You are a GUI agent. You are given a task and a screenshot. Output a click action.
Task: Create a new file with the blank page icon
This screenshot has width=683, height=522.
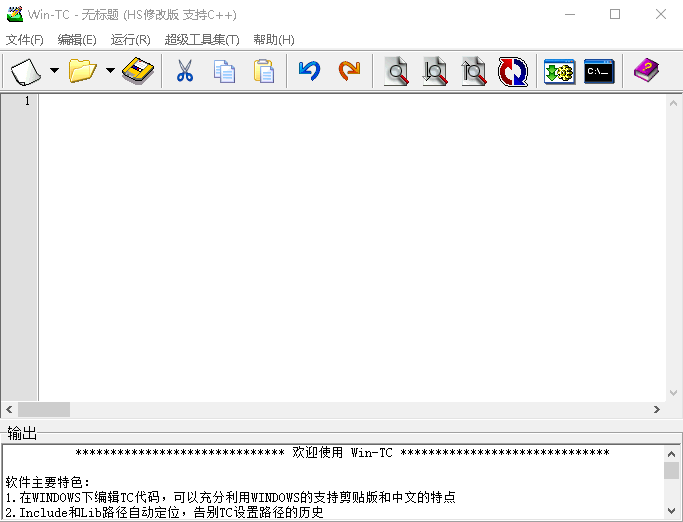26,71
